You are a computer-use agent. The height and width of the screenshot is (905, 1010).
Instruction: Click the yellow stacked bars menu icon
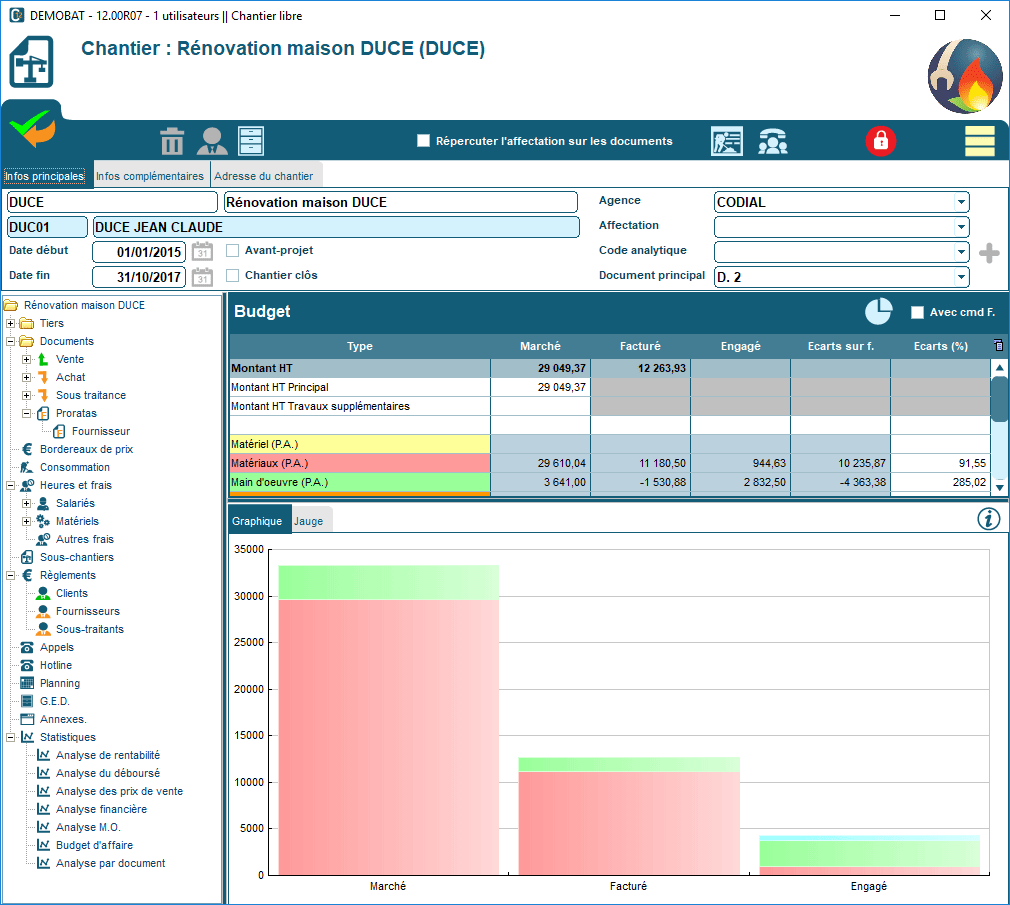[x=979, y=141]
